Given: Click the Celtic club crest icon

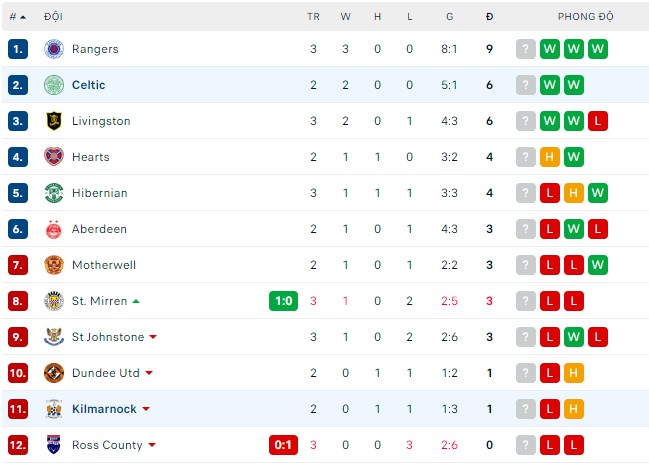Looking at the screenshot, I should pyautogui.click(x=54, y=85).
